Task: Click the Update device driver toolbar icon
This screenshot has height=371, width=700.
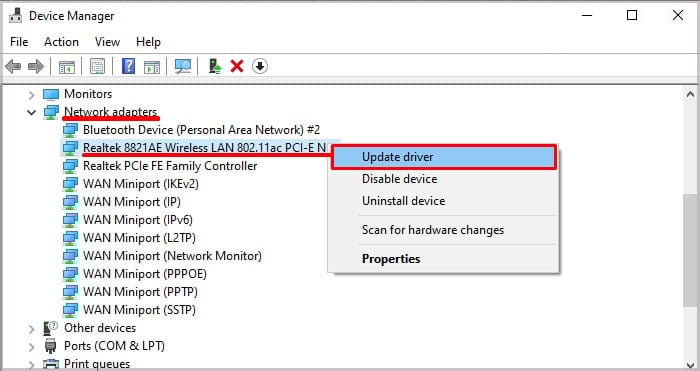Action: point(215,67)
